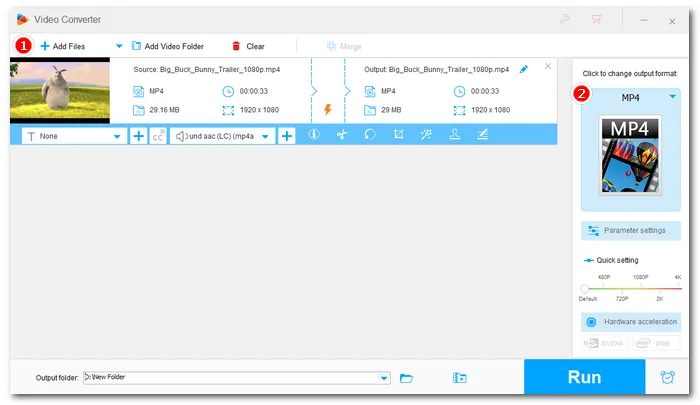
Task: Select the crop tool
Action: tap(398, 134)
